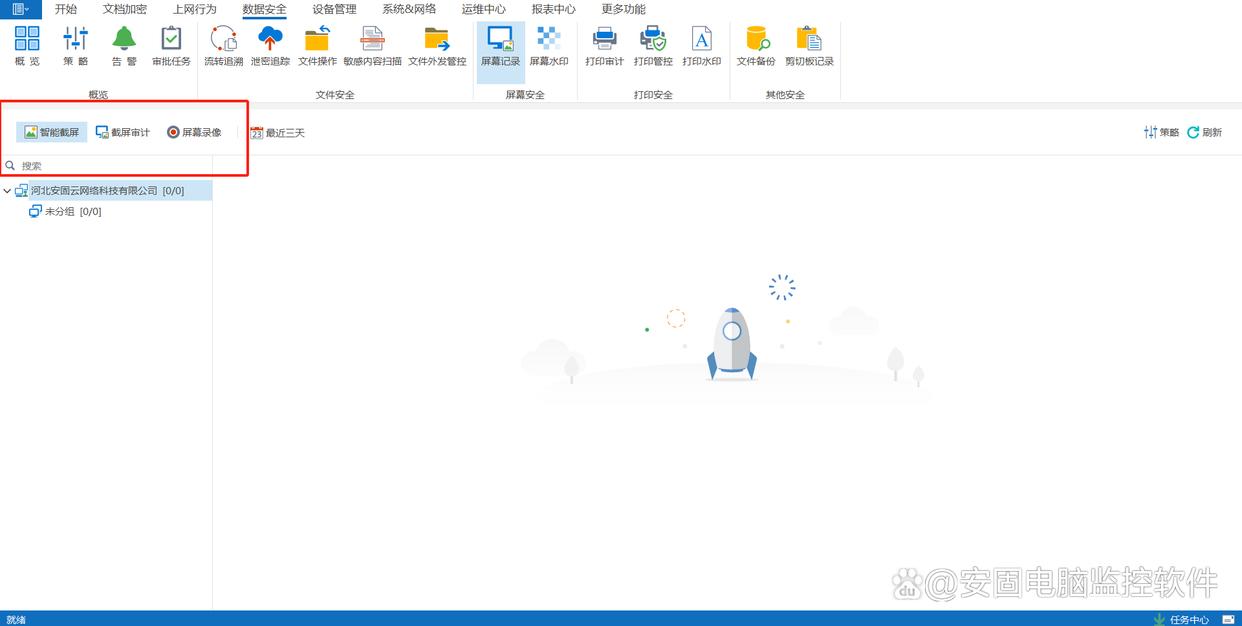This screenshot has width=1242, height=626.
Task: Open the 打印审计 printer icon
Action: click(605, 47)
